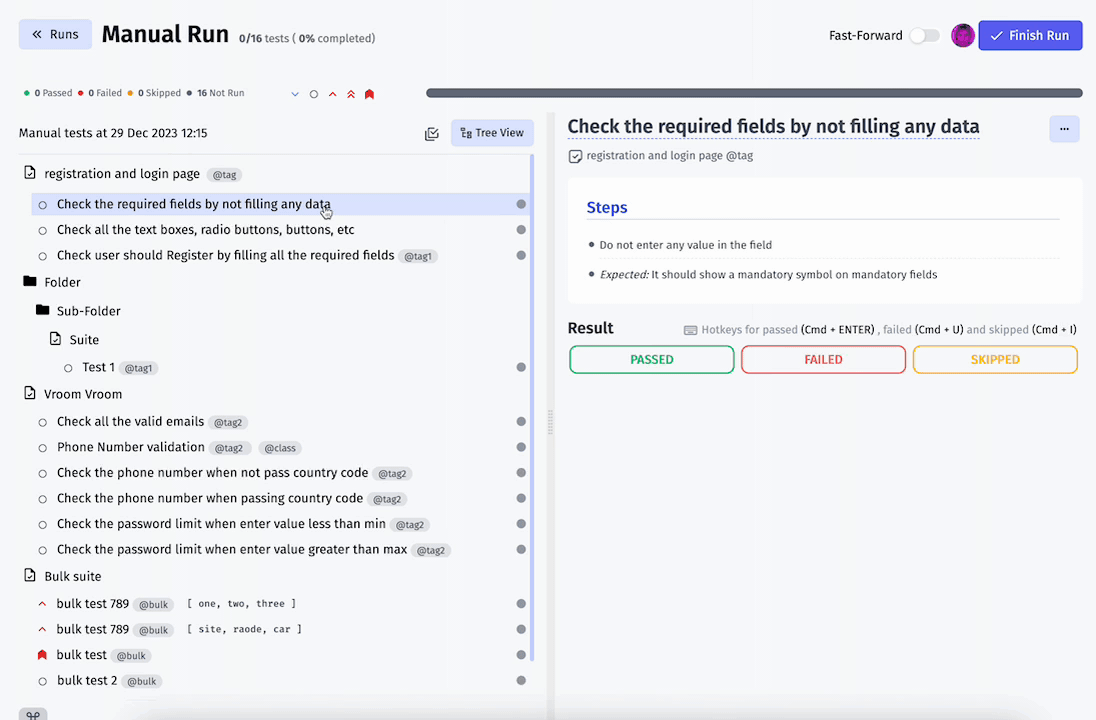Open the user avatar profile icon
This screenshot has width=1096, height=720.
click(x=962, y=36)
